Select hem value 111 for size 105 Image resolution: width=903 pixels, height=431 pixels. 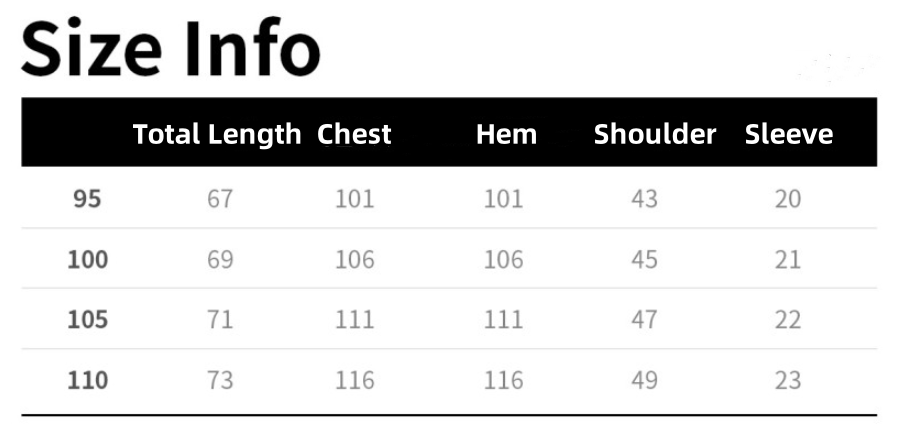[503, 320]
